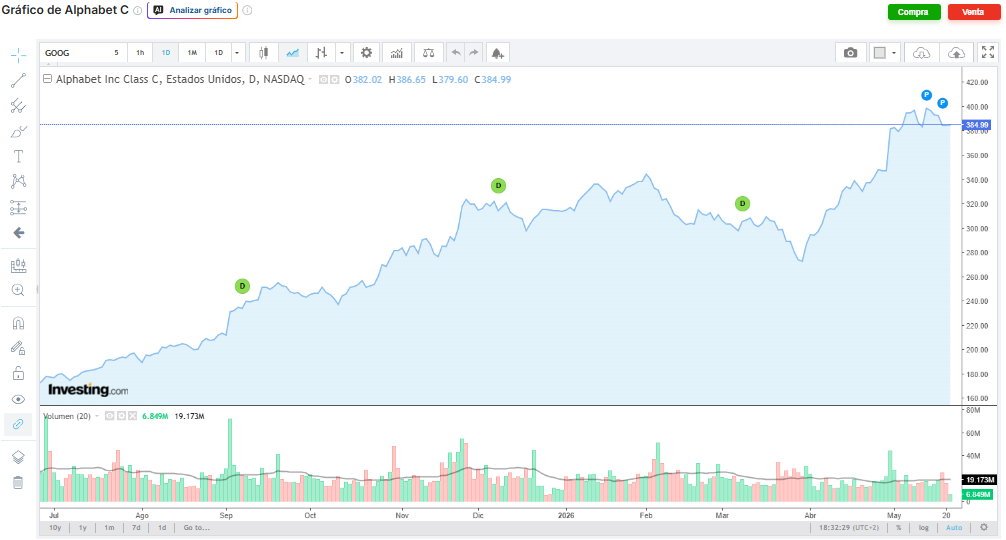Open info icon beside Analizar gráfico
This screenshot has width=1006, height=540.
coord(248,10)
